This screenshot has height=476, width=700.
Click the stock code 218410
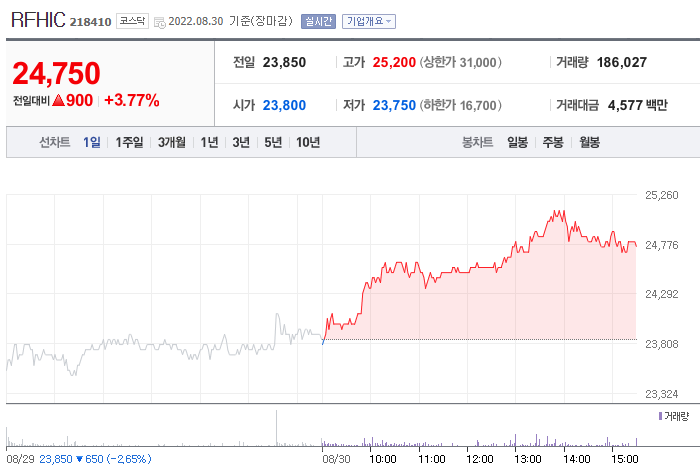pyautogui.click(x=90, y=22)
